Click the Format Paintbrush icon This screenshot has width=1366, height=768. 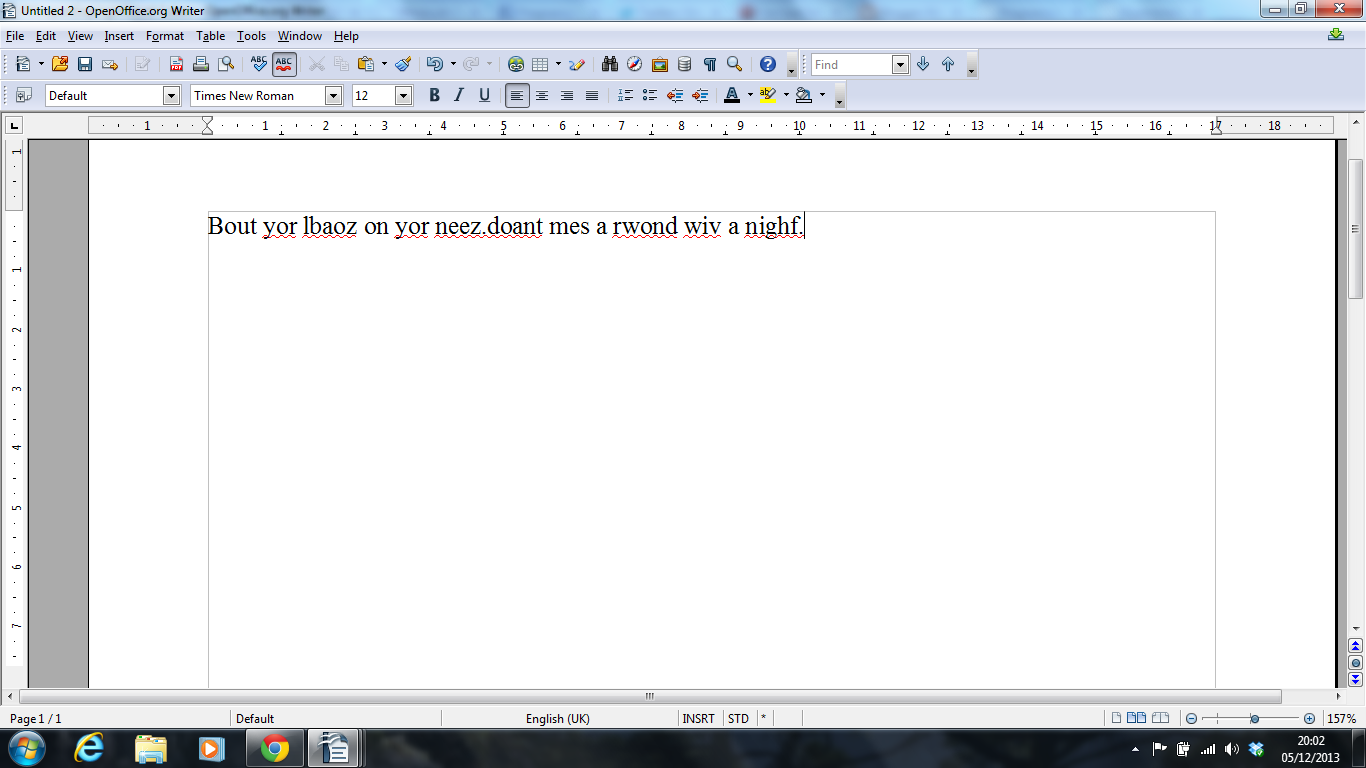point(403,64)
